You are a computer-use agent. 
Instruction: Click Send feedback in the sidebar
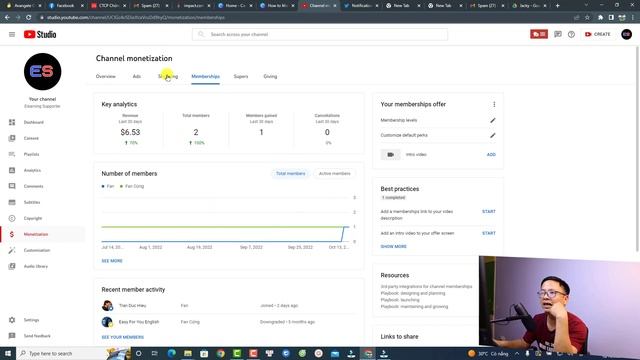37,336
